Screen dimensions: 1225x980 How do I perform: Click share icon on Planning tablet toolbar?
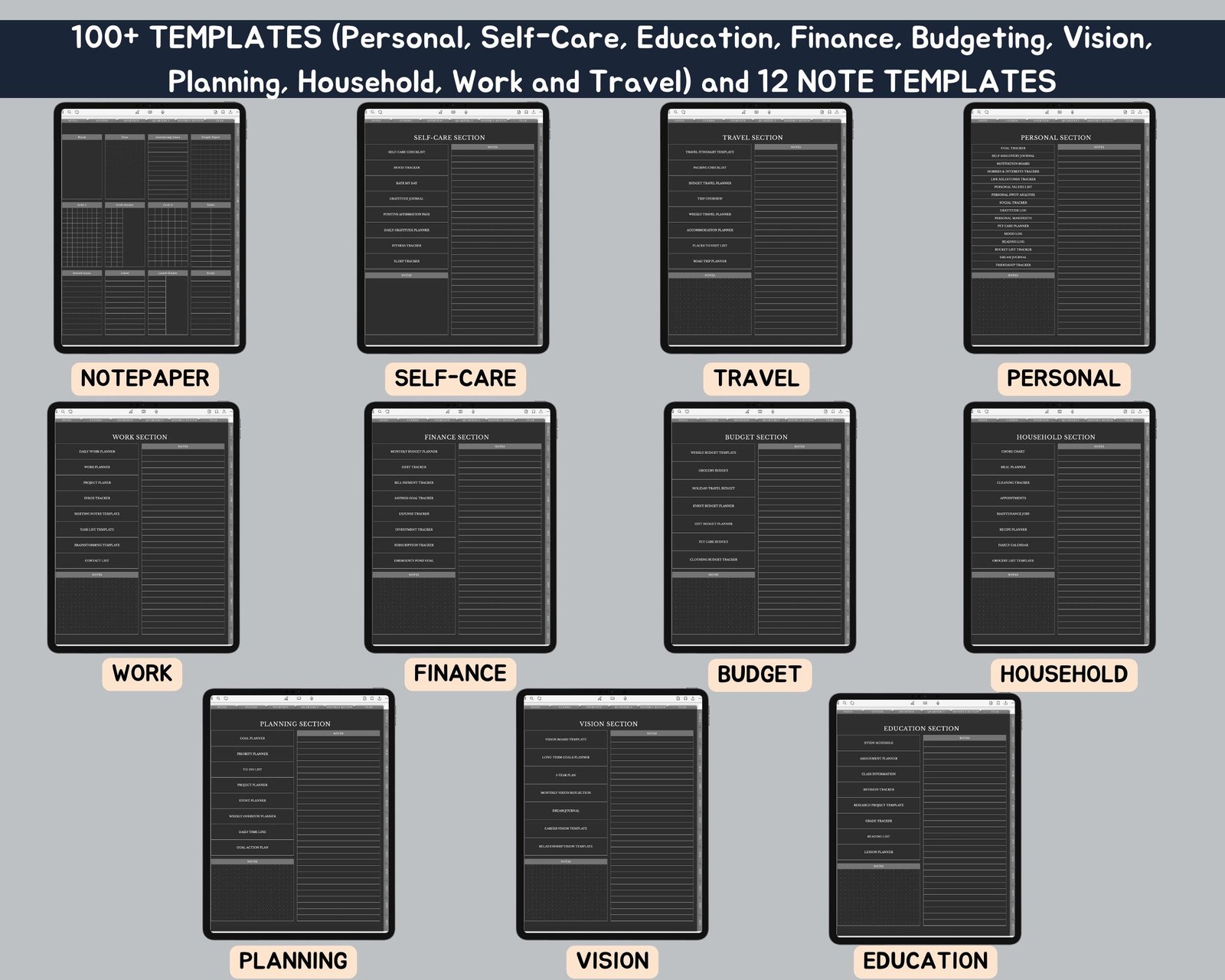point(380,698)
